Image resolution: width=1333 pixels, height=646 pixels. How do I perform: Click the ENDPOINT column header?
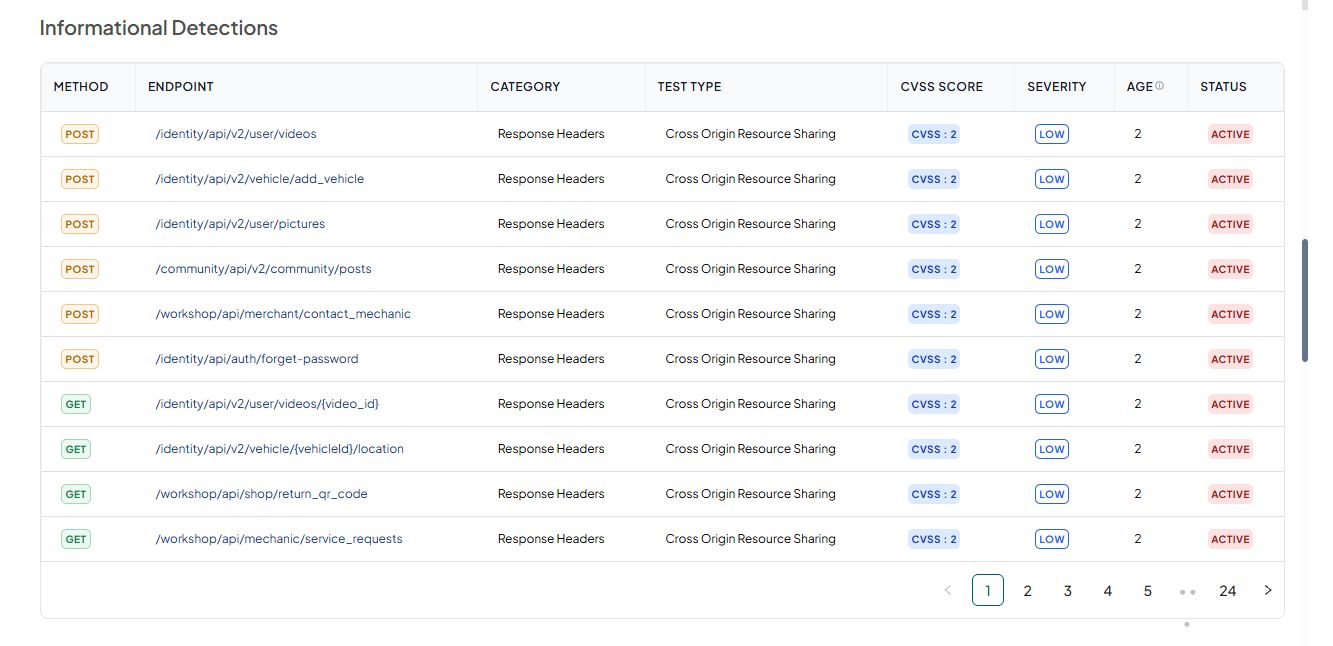pos(181,87)
